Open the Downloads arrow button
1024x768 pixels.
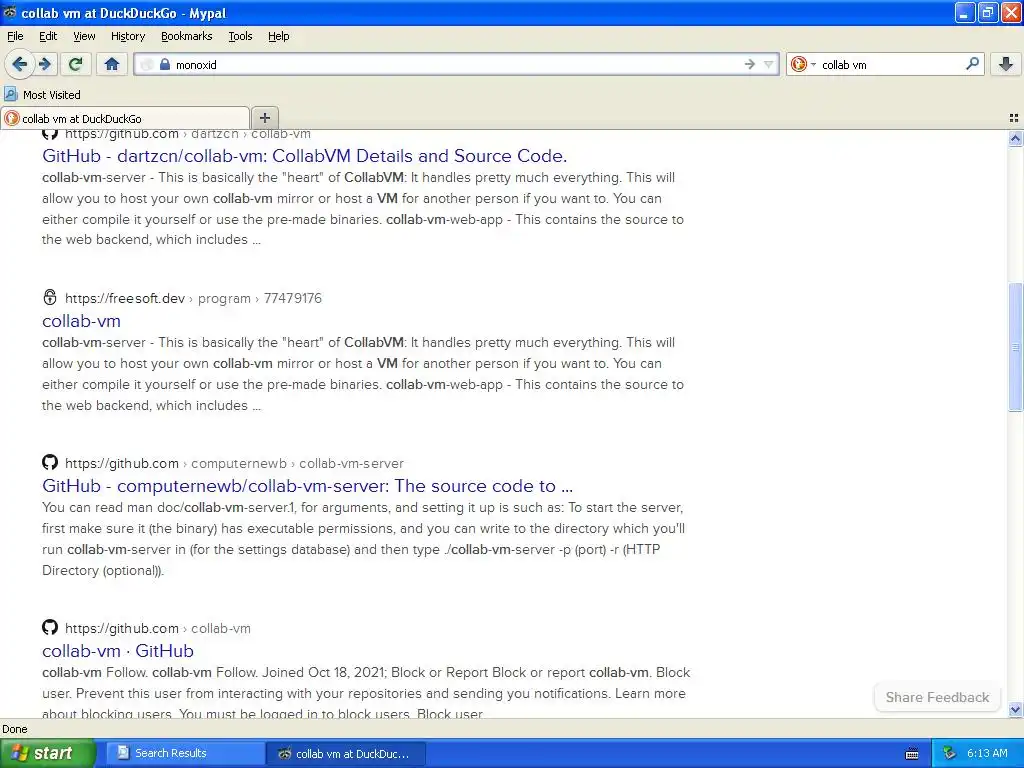tap(1006, 64)
